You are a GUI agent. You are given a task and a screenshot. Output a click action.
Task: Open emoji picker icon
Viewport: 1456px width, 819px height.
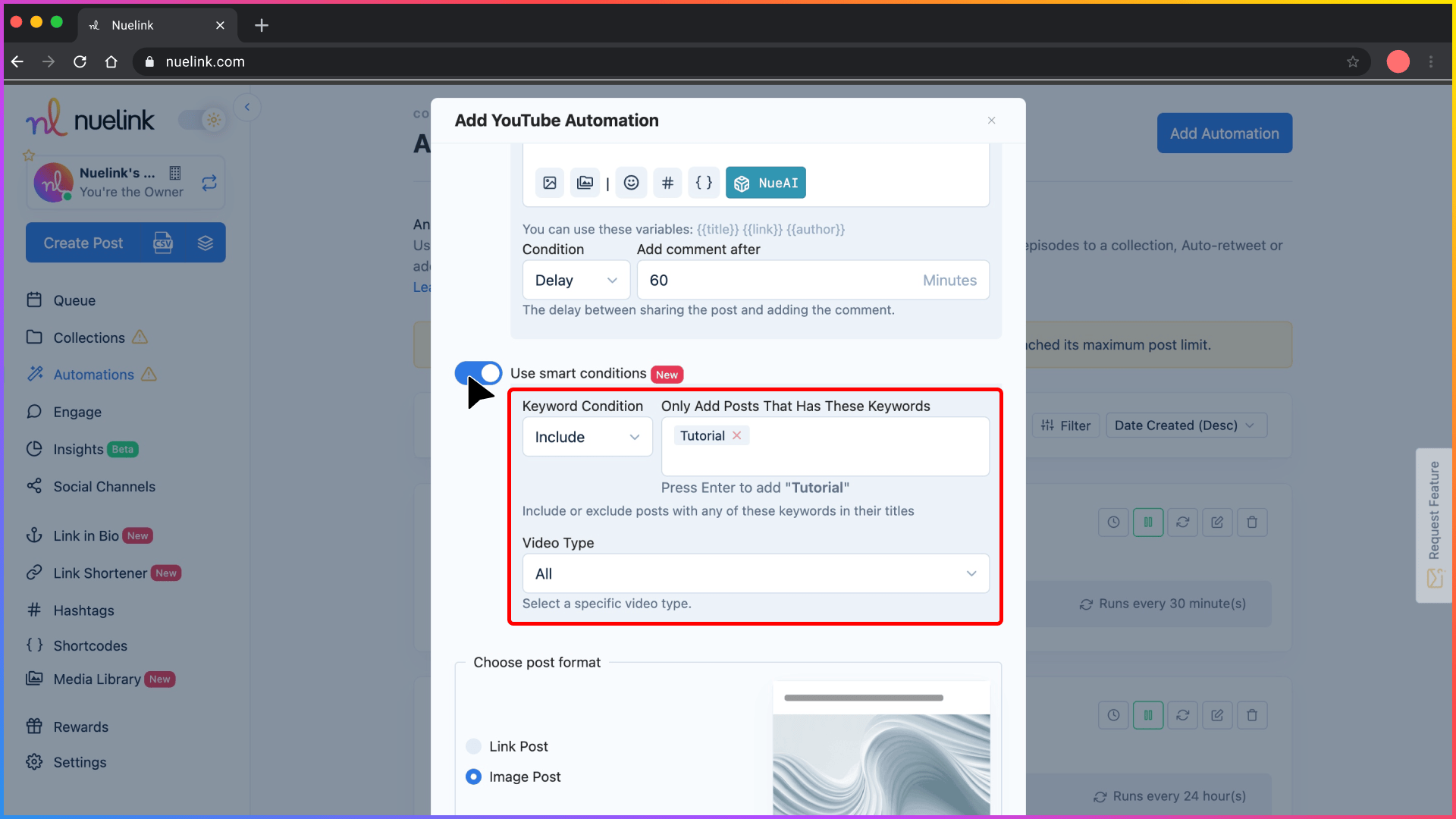pos(631,183)
